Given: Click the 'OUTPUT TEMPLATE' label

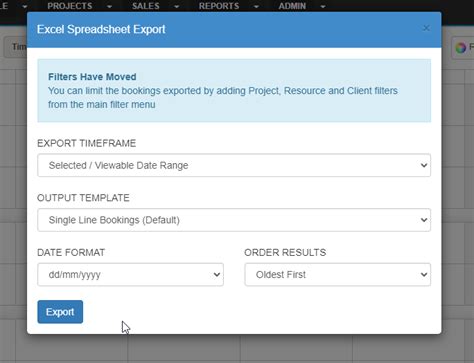Looking at the screenshot, I should (x=83, y=198).
